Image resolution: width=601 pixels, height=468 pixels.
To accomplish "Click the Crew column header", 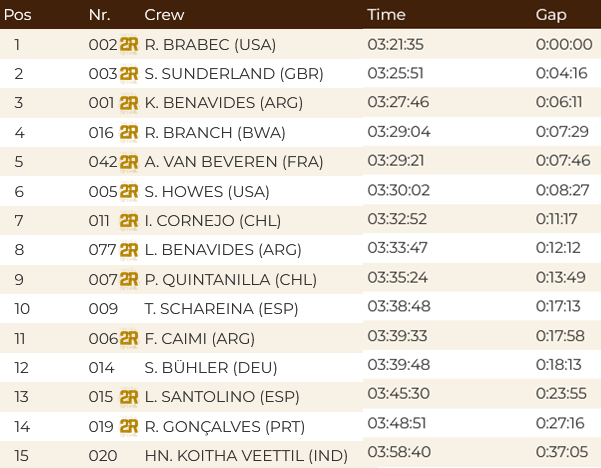I will pyautogui.click(x=164, y=14).
